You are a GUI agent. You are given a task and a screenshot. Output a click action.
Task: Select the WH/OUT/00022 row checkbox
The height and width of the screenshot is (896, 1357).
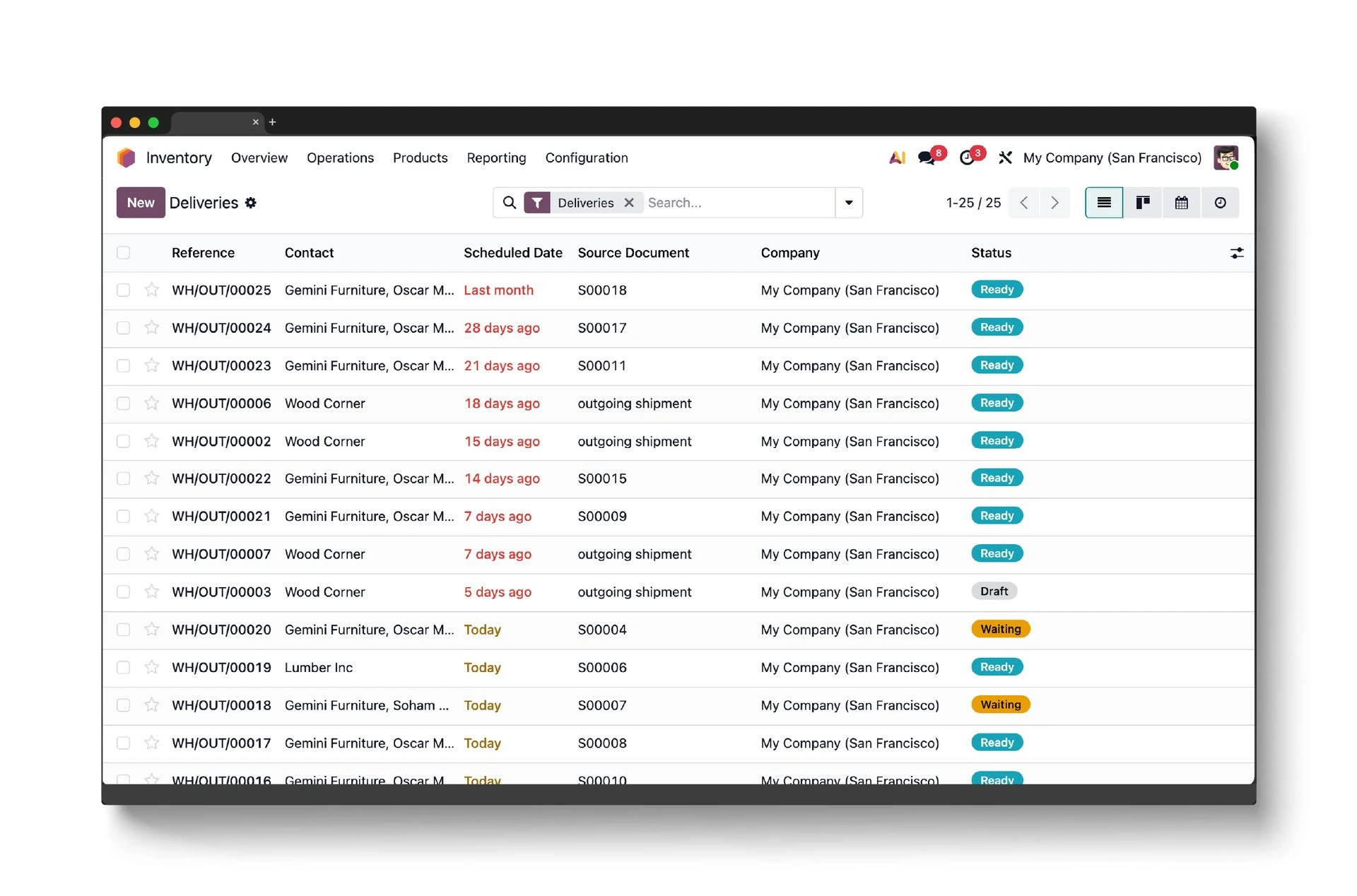124,478
